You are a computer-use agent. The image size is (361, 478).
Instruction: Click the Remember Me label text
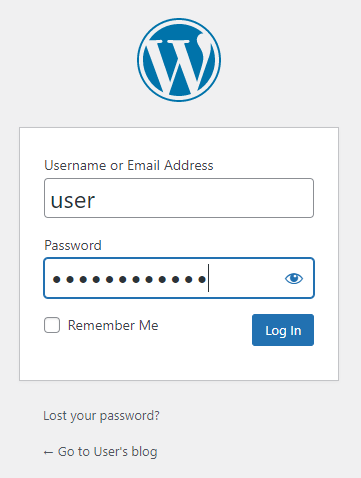coord(113,325)
